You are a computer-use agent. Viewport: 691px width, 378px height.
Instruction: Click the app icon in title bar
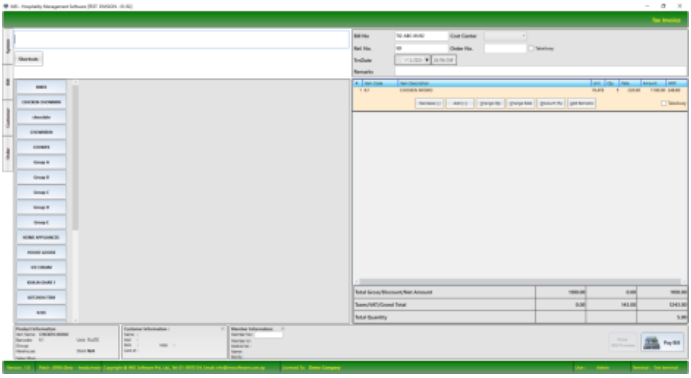[6, 6]
